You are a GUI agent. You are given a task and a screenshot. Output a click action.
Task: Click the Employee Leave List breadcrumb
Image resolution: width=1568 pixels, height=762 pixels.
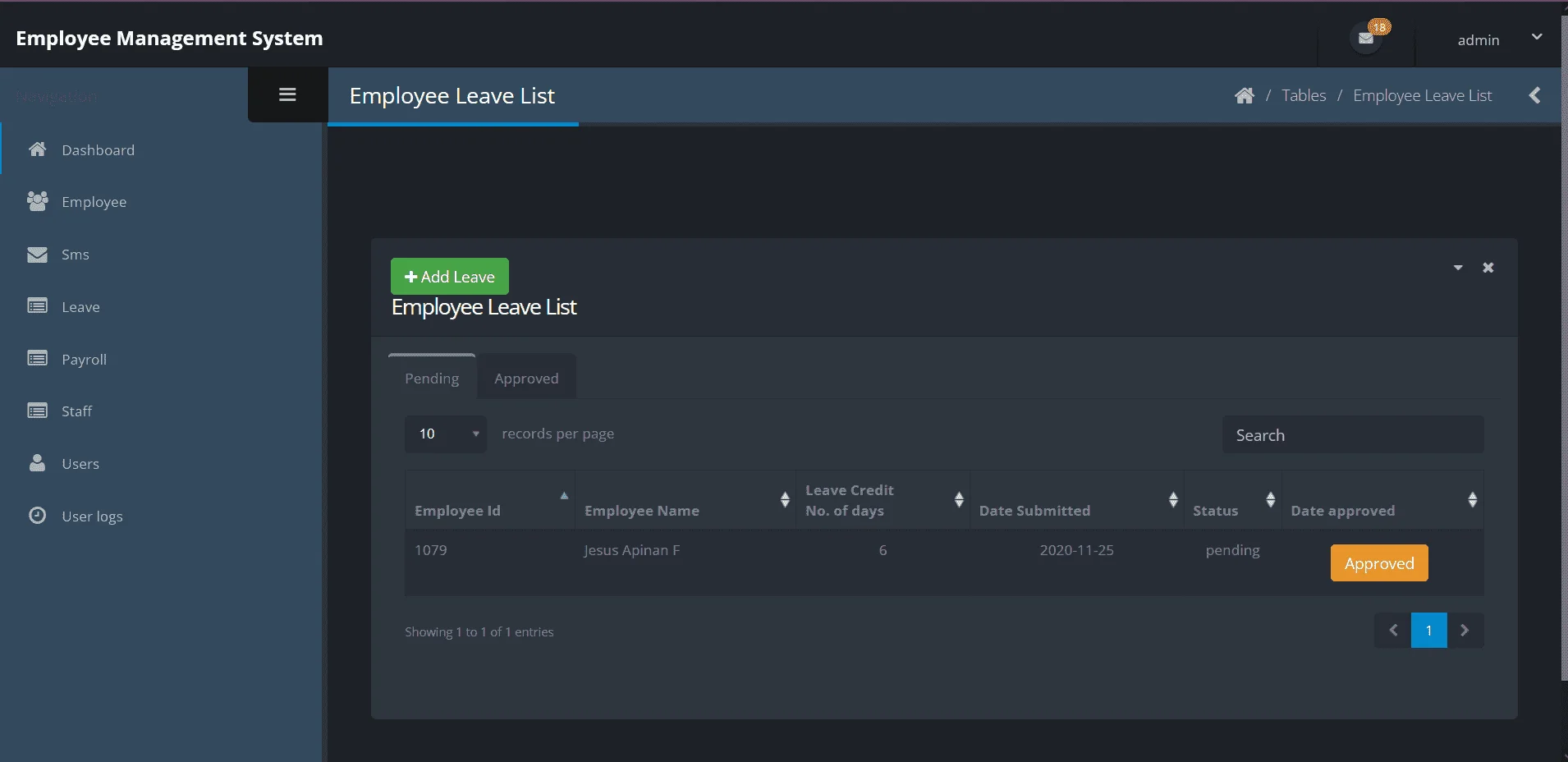pyautogui.click(x=1422, y=96)
